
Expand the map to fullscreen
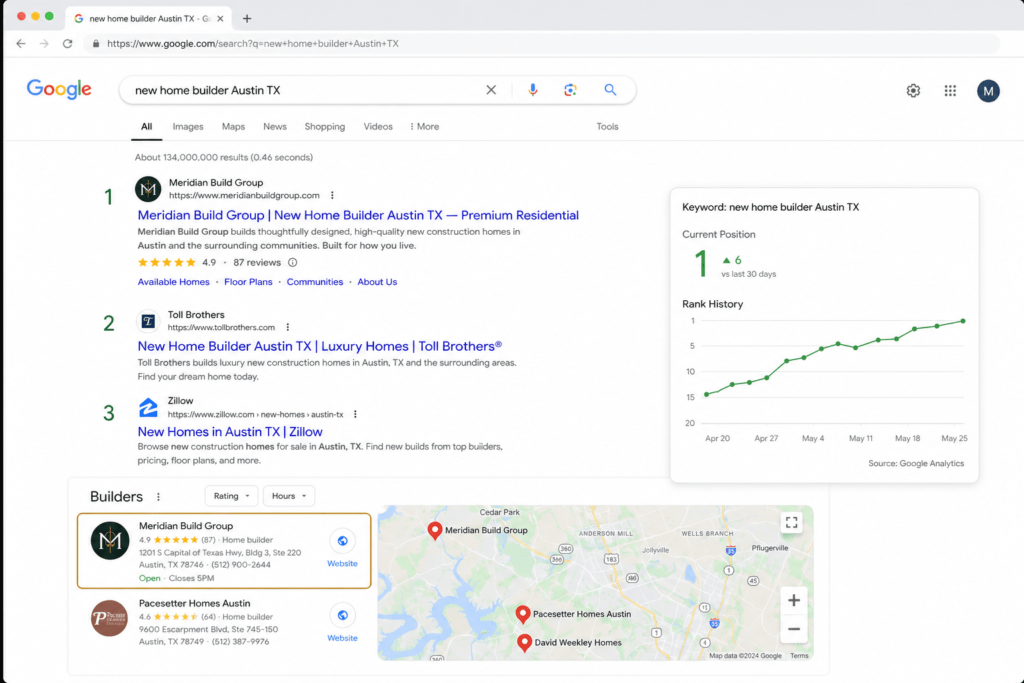click(792, 522)
